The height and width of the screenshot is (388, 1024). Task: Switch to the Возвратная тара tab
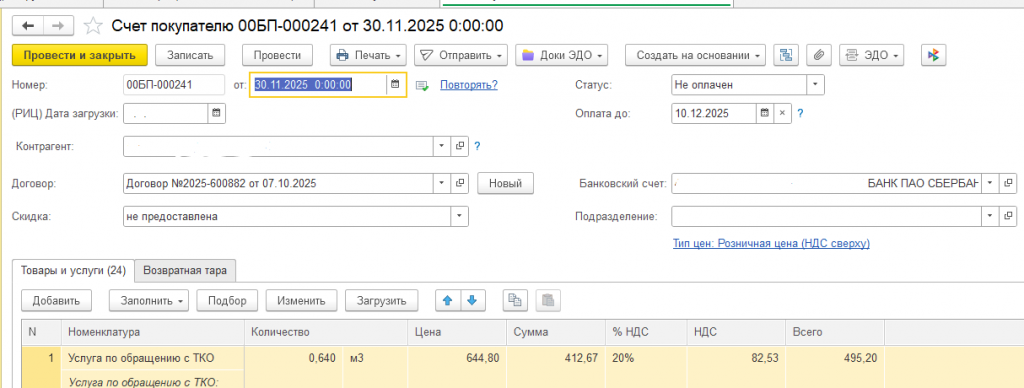point(185,270)
